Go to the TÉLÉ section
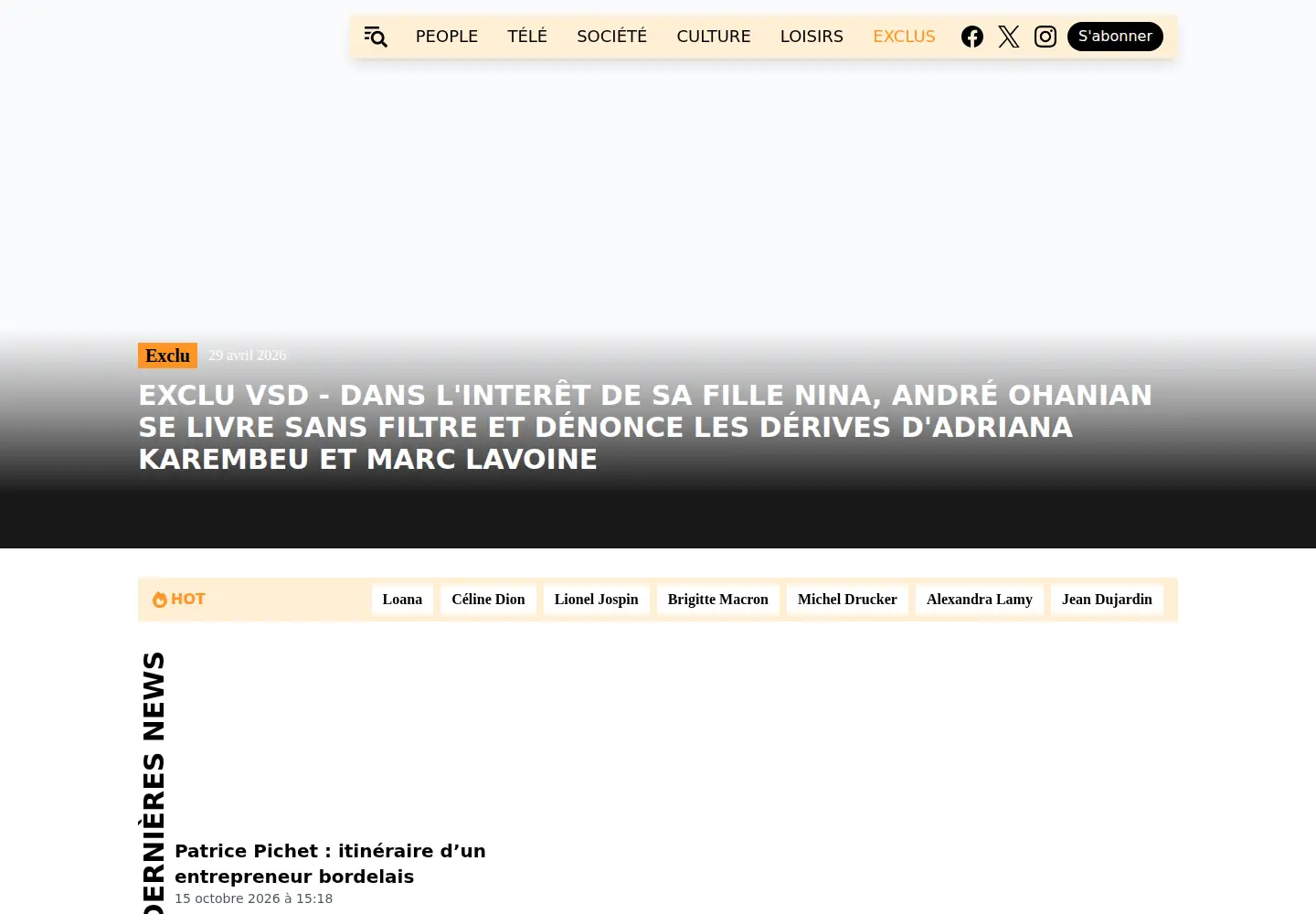The width and height of the screenshot is (1316, 914). [527, 37]
